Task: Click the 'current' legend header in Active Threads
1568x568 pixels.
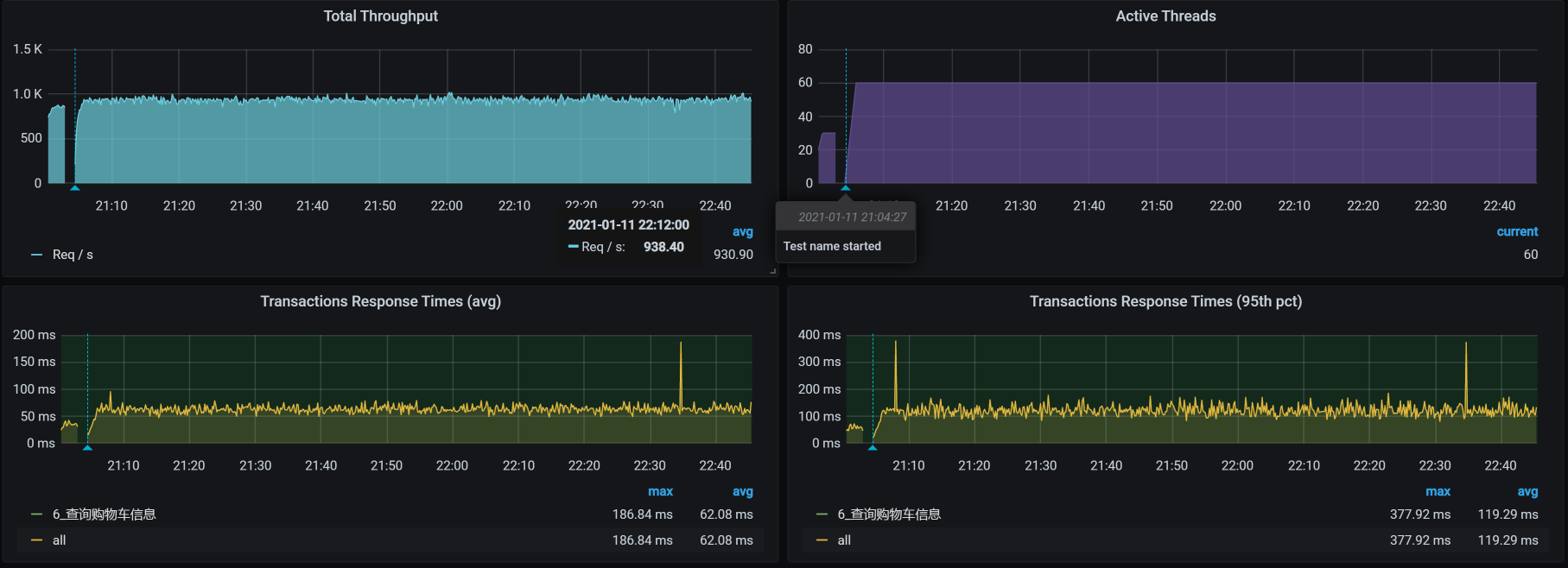Action: [x=1517, y=231]
